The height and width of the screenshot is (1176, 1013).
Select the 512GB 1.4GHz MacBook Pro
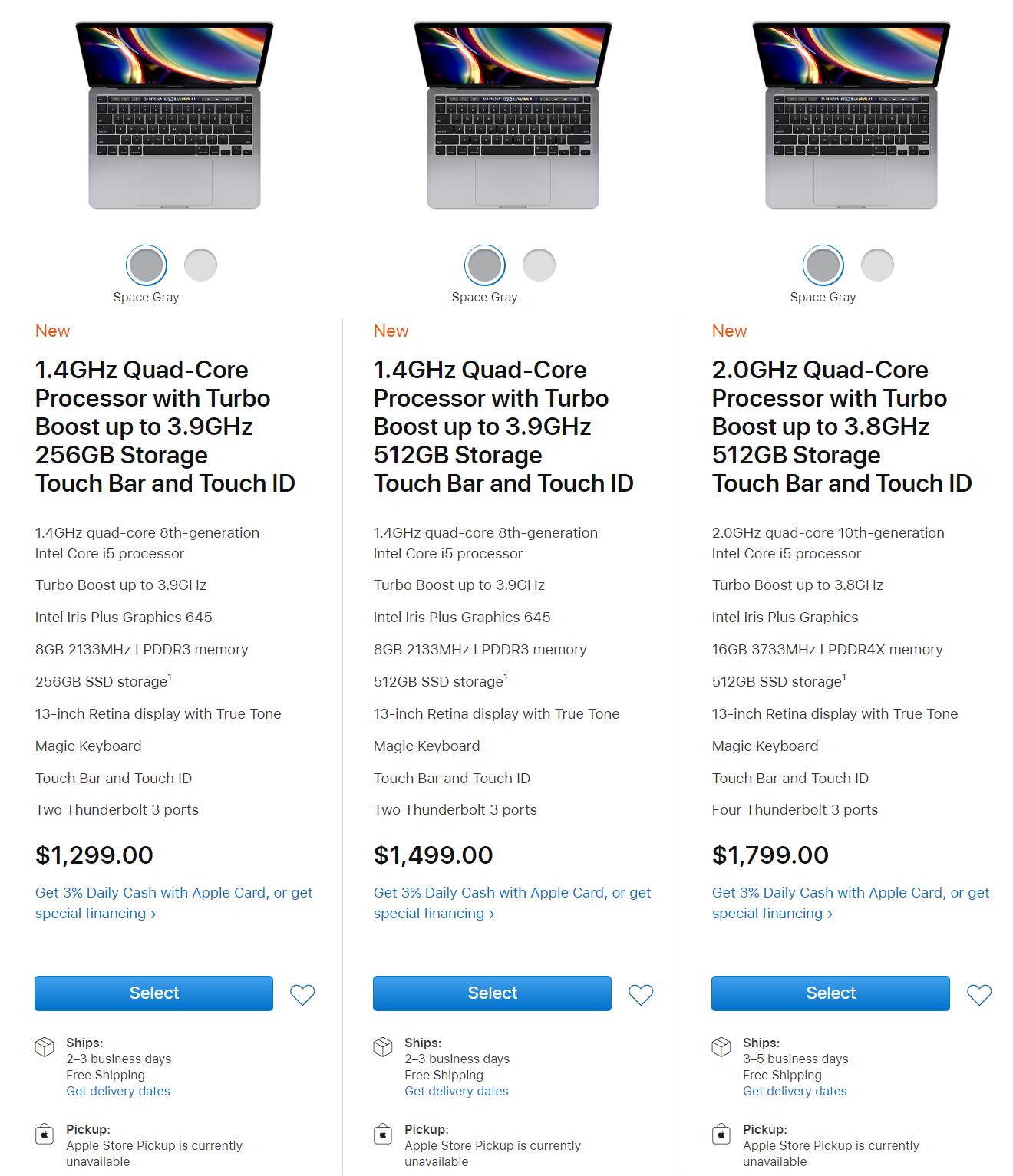click(x=491, y=993)
